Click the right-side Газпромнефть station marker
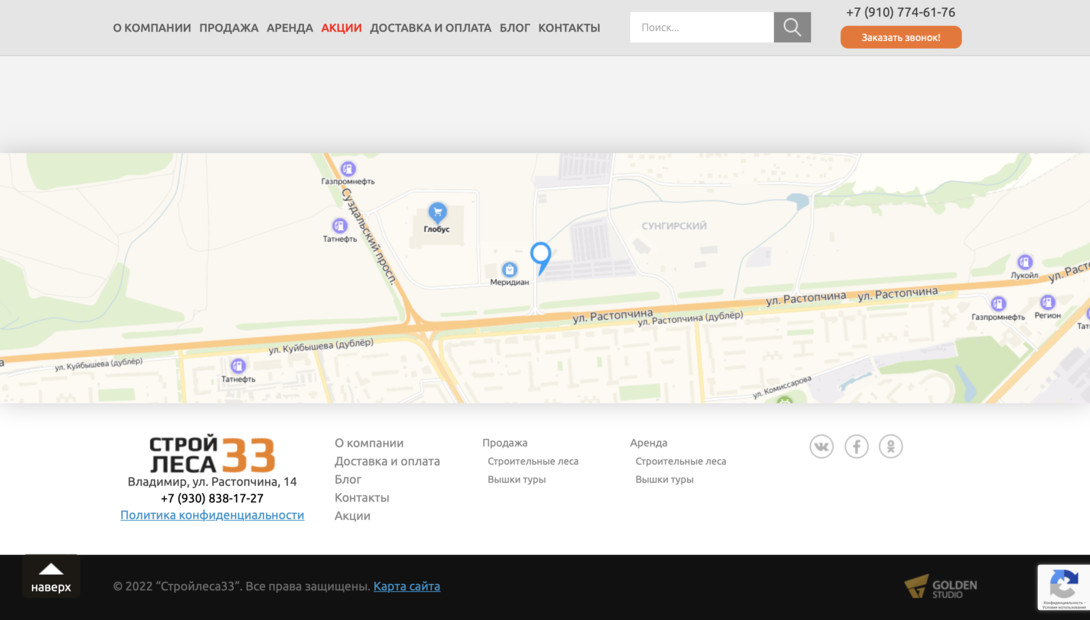This screenshot has height=620, width=1090. (998, 304)
